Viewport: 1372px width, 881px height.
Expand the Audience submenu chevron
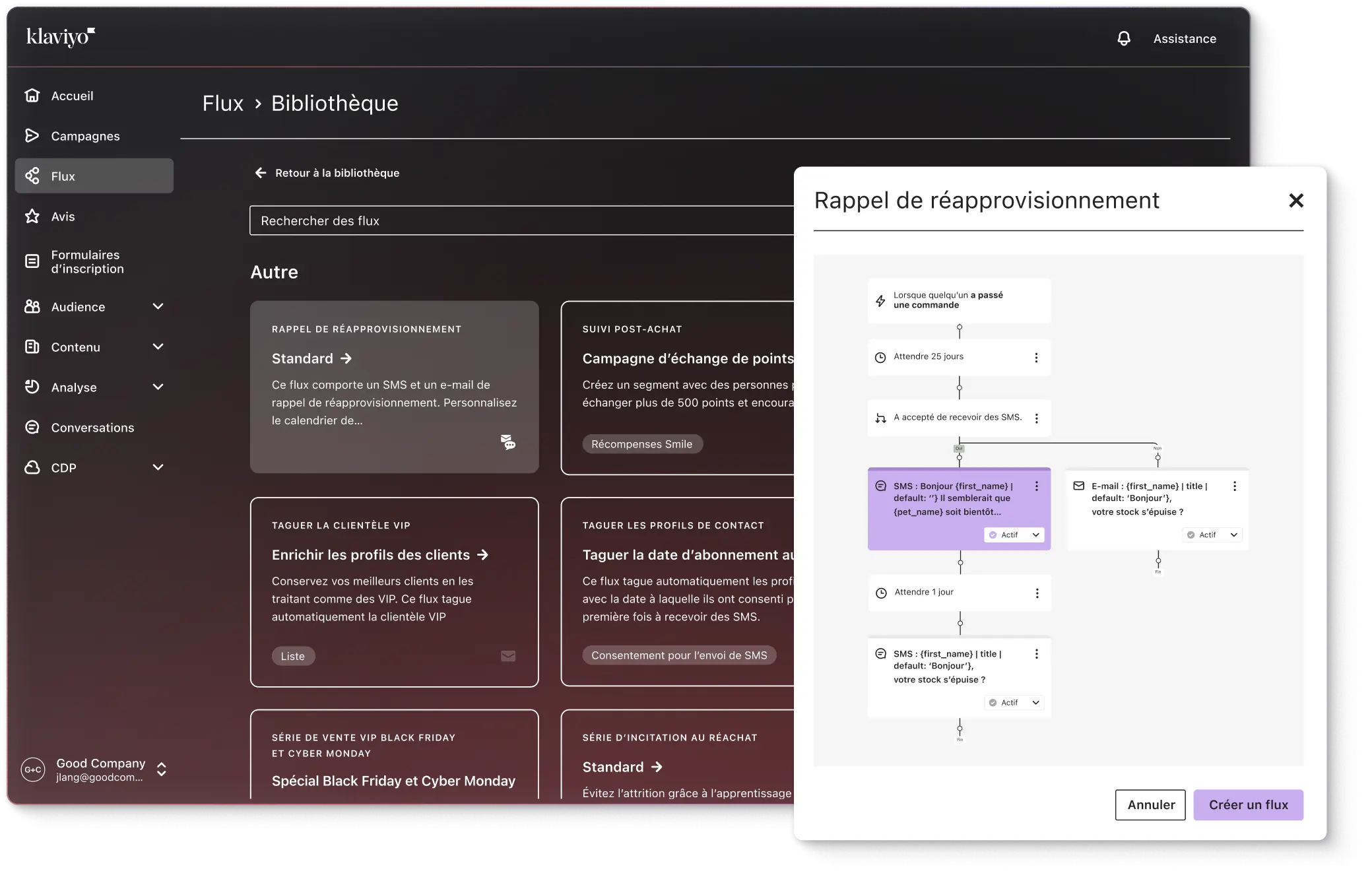point(158,307)
